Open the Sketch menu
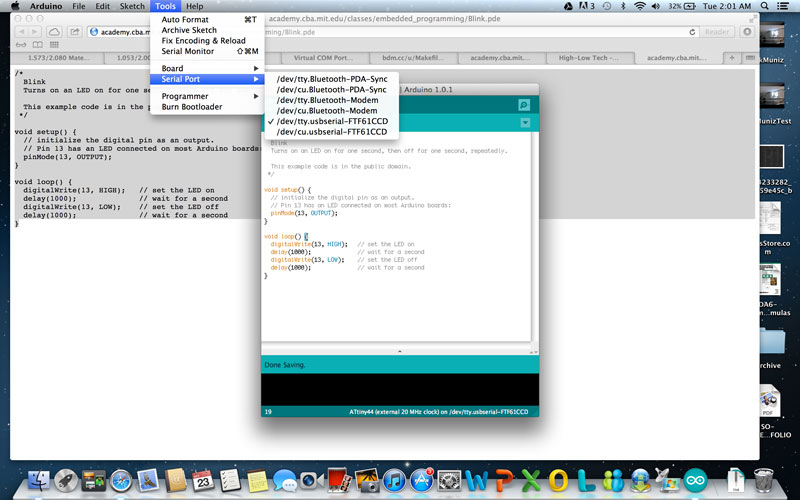The height and width of the screenshot is (500, 800). 132,6
